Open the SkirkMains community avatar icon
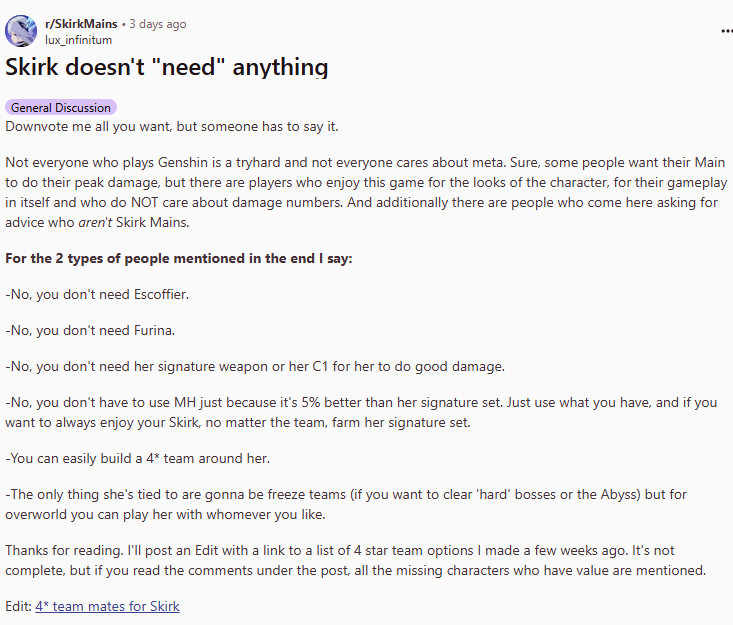The height and width of the screenshot is (625, 733). [21, 31]
